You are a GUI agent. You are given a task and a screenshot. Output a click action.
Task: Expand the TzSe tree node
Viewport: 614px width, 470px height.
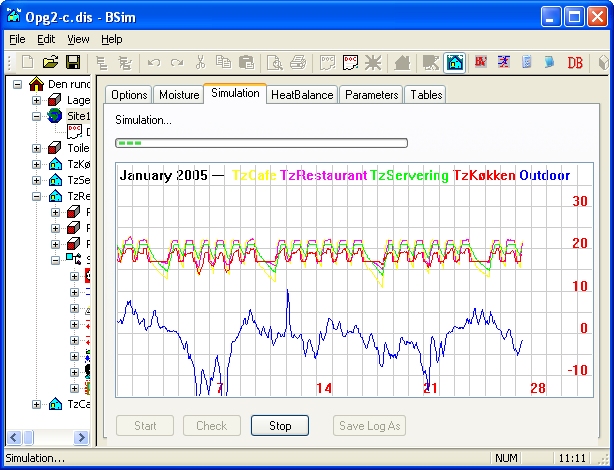click(36, 180)
